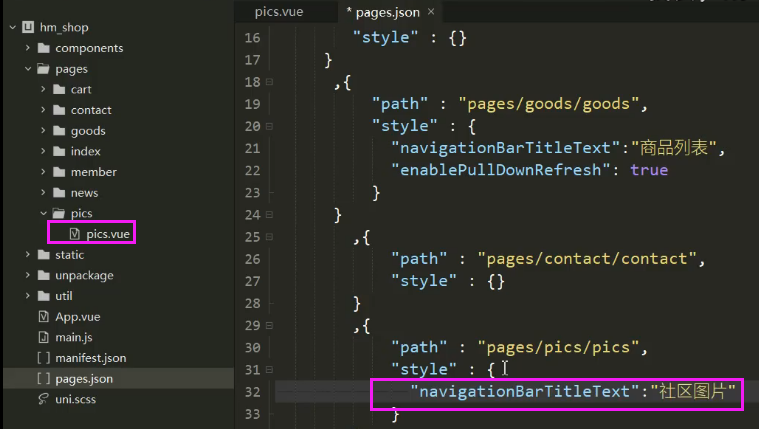The height and width of the screenshot is (429, 759).
Task: Expand the util folder chevron
Action: pos(28,295)
